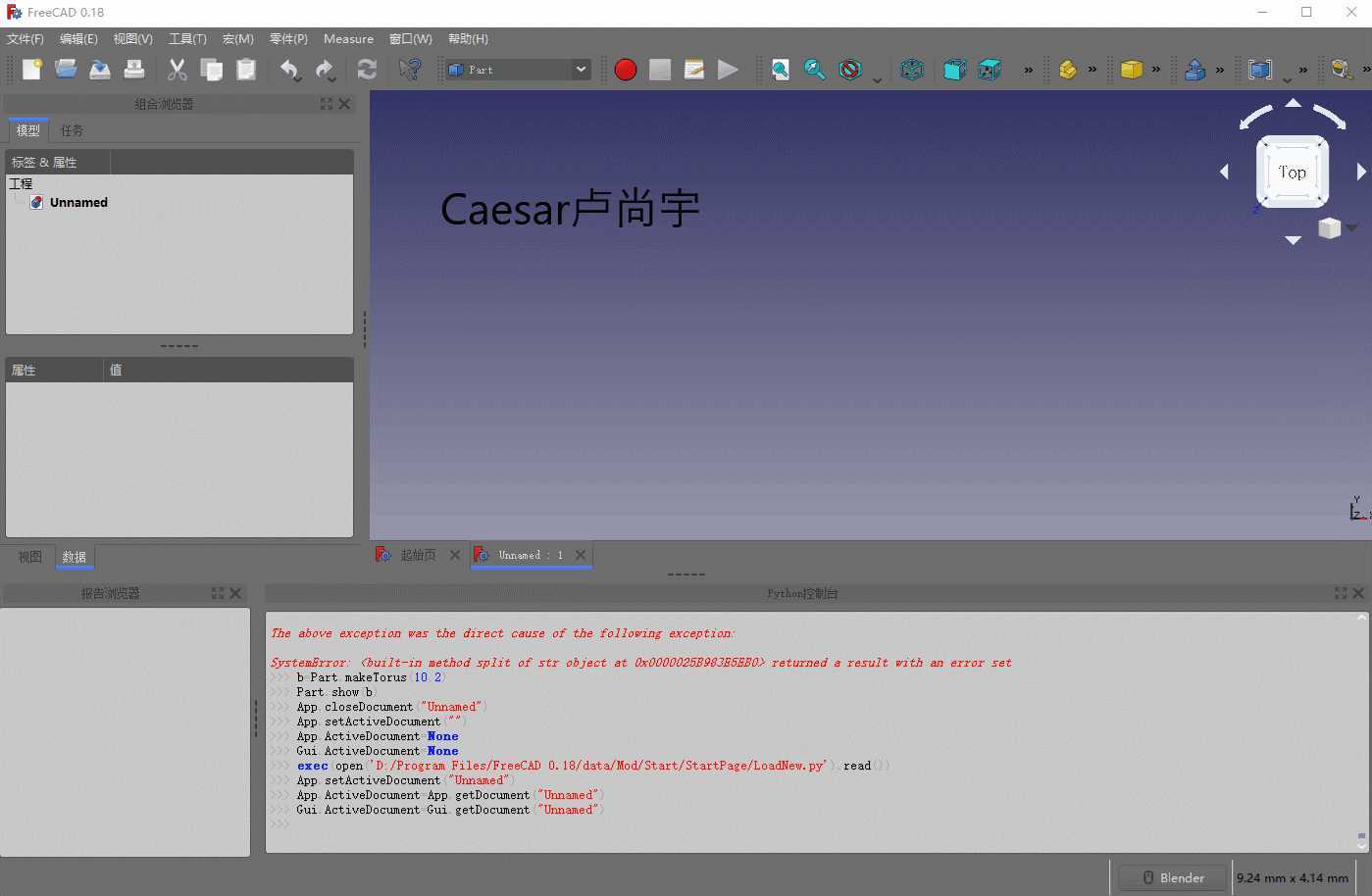Switch to the 模型 tab
The image size is (1372, 896).
28,130
